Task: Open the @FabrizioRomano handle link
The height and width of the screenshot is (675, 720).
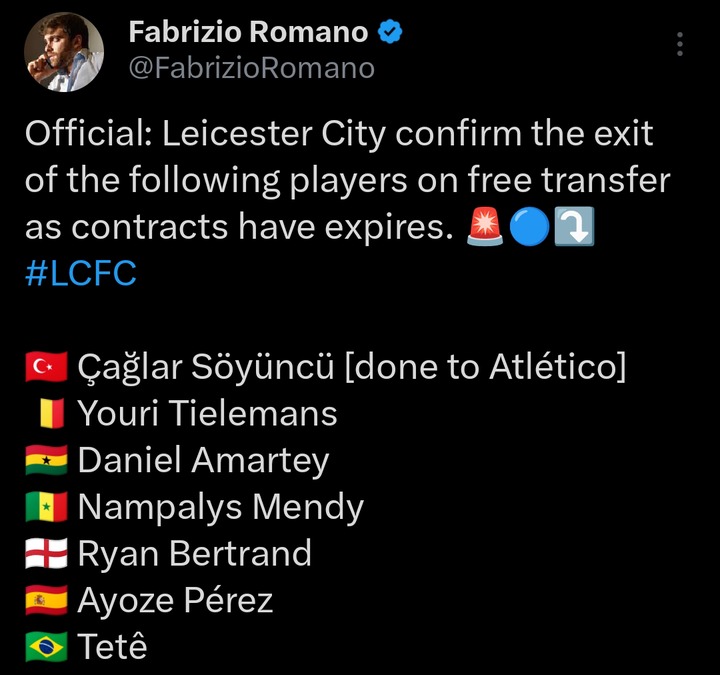Action: (251, 68)
